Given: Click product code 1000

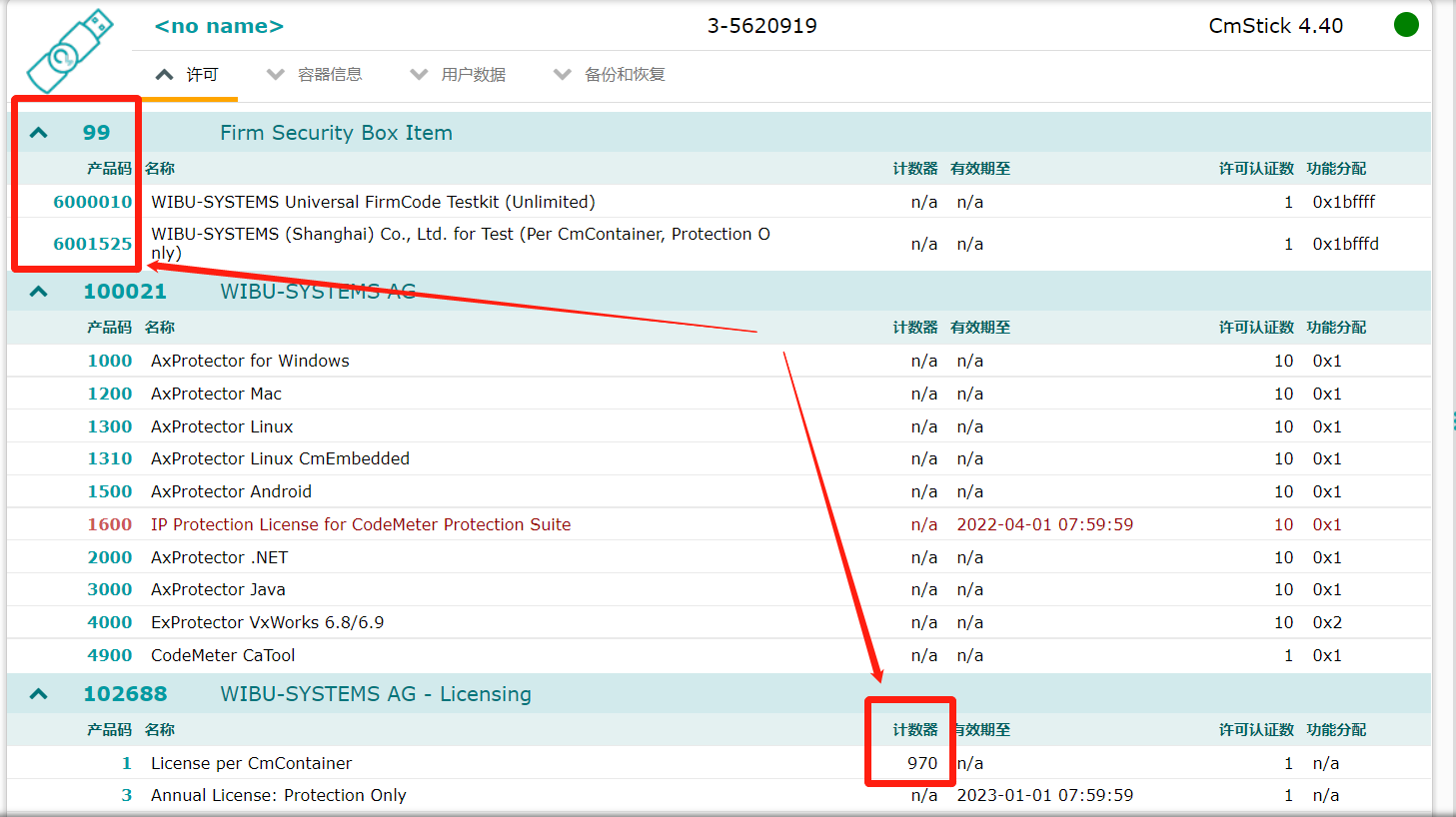Looking at the screenshot, I should pos(110,361).
